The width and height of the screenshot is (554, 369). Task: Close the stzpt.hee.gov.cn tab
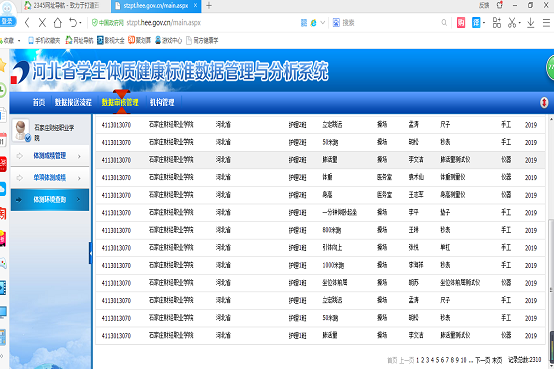tap(195, 5)
